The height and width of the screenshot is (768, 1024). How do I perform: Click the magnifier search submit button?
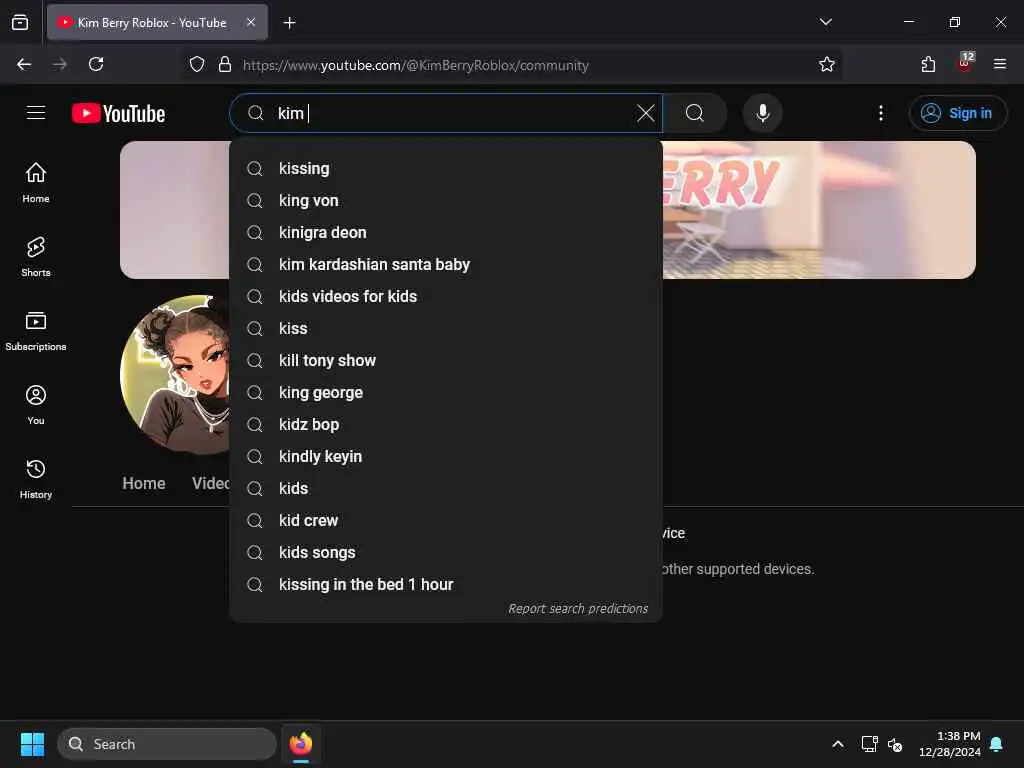[x=695, y=113]
